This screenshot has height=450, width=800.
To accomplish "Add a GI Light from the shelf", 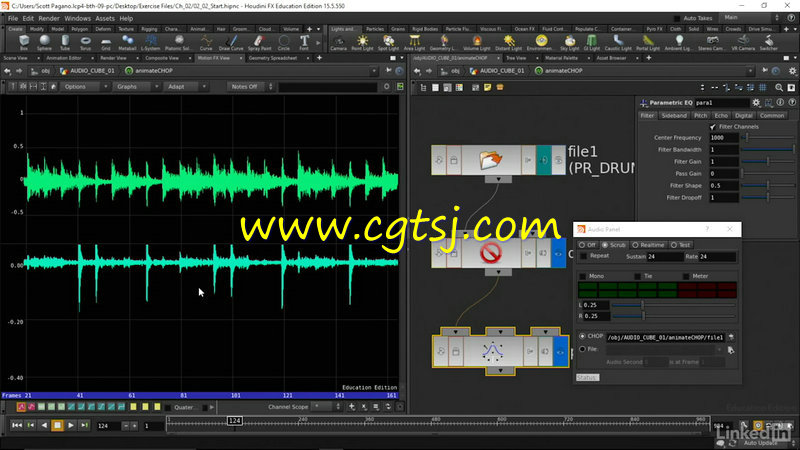I will [x=592, y=42].
